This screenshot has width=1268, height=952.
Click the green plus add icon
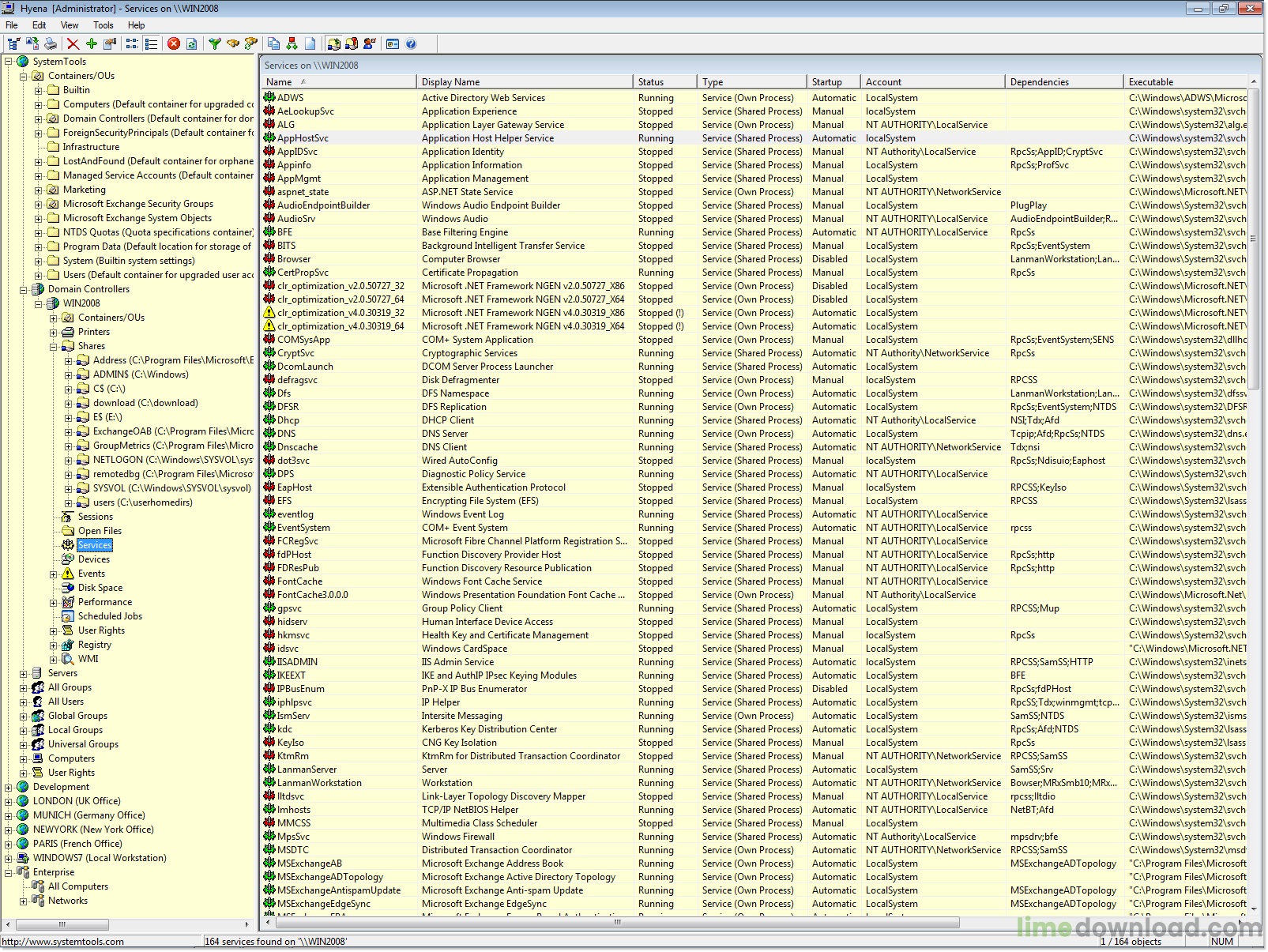[x=92, y=44]
